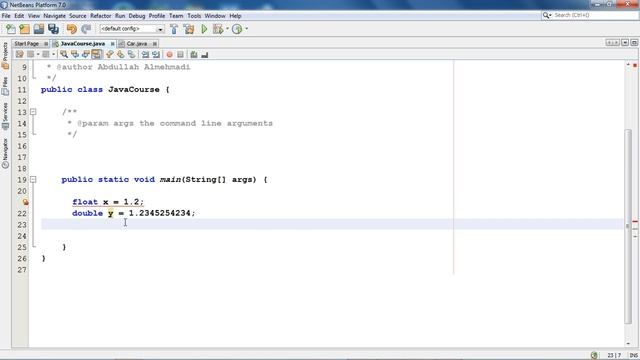Select the JavaCourse.java tab

(83, 44)
